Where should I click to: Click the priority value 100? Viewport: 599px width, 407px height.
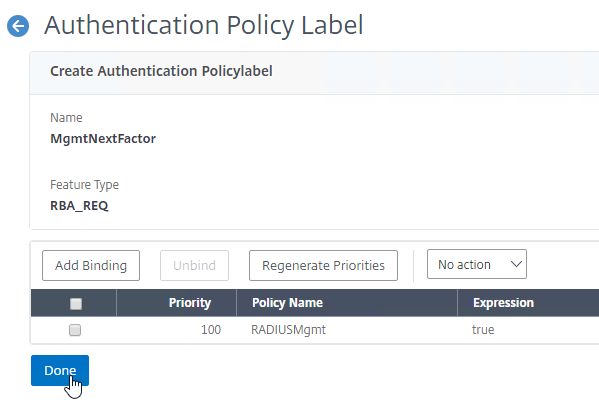211,329
